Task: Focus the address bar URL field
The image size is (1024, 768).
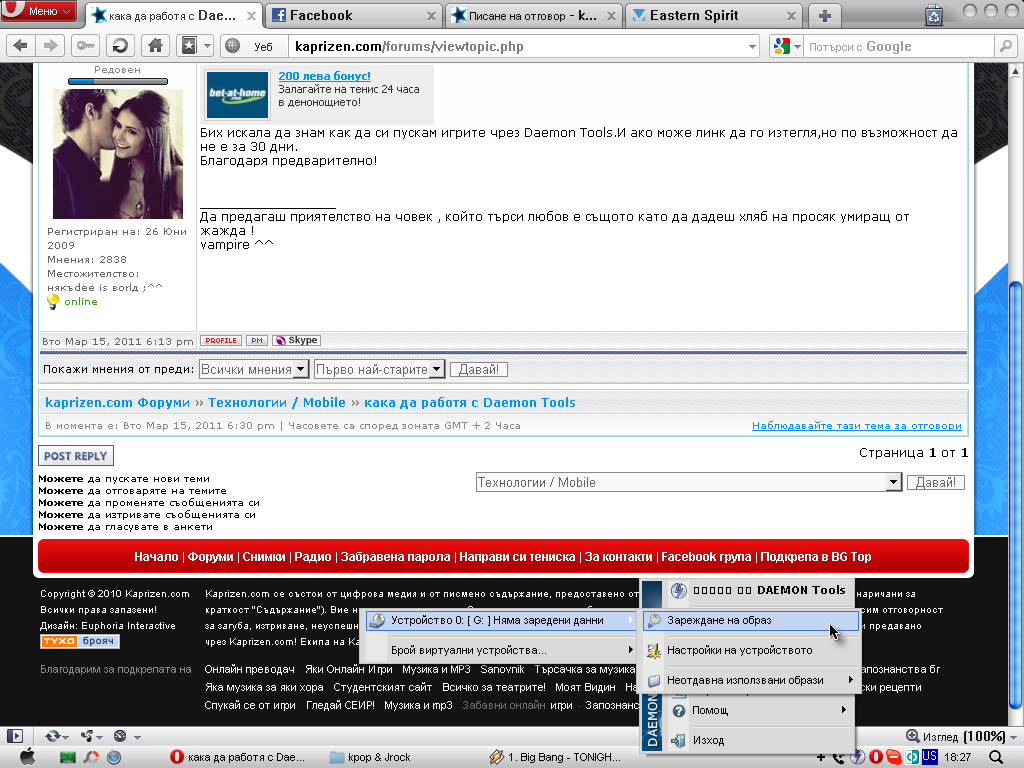Action: tap(516, 46)
